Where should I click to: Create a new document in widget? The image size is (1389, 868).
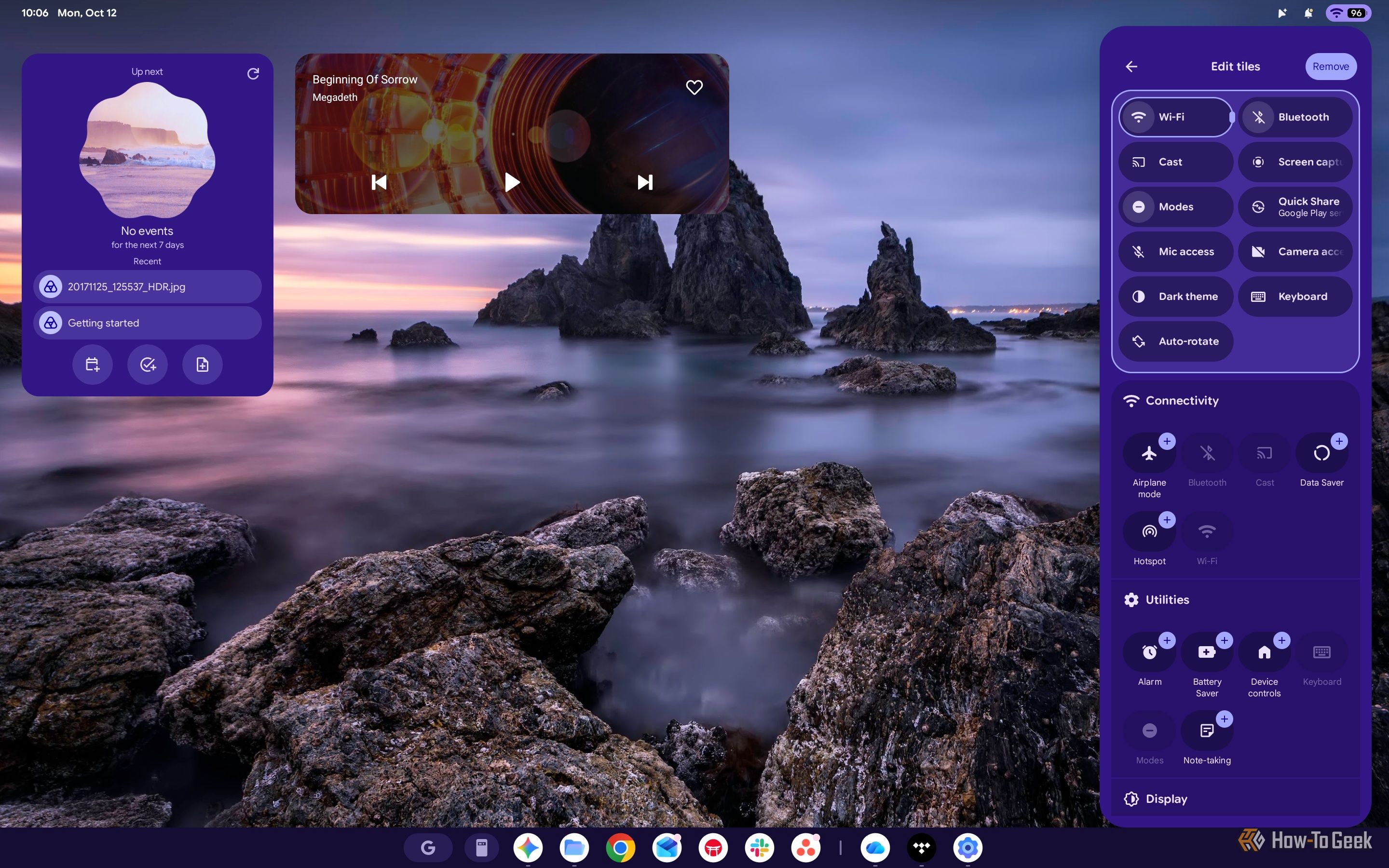202,365
